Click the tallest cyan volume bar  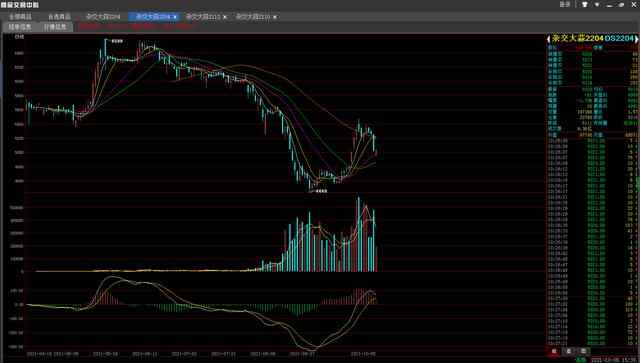click(359, 234)
